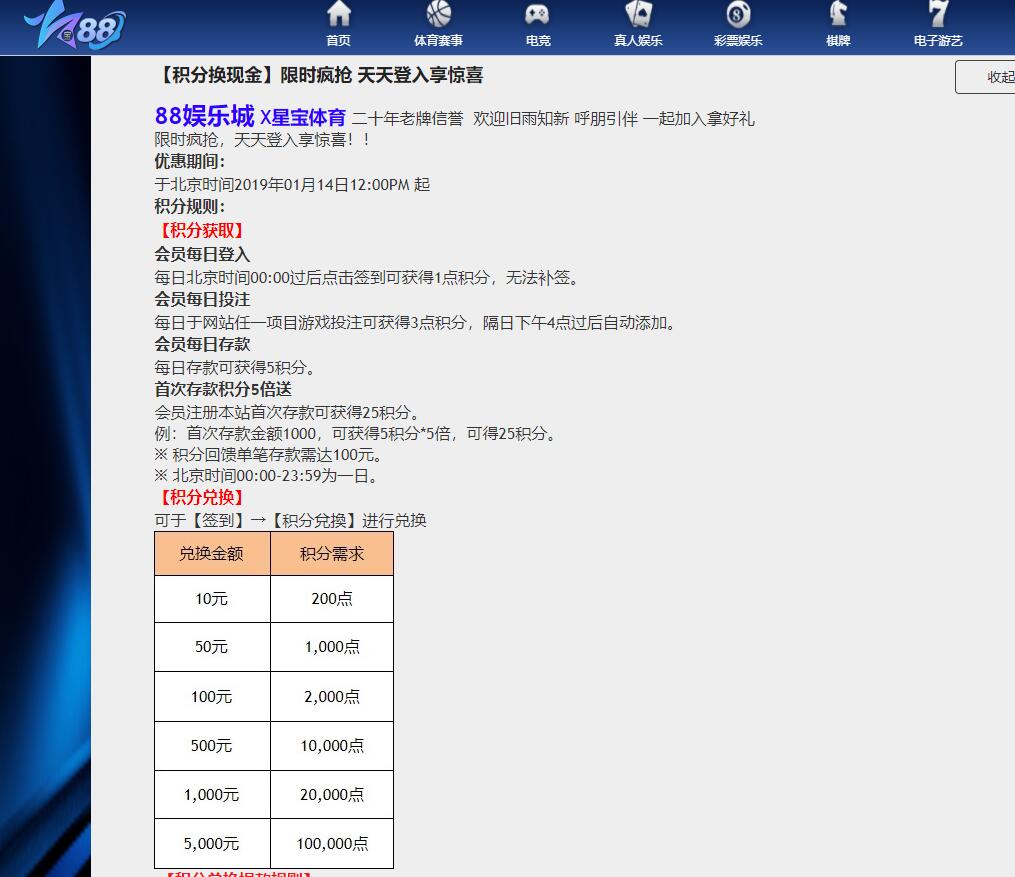
Task: Go to the 首页 menu label
Action: point(339,41)
